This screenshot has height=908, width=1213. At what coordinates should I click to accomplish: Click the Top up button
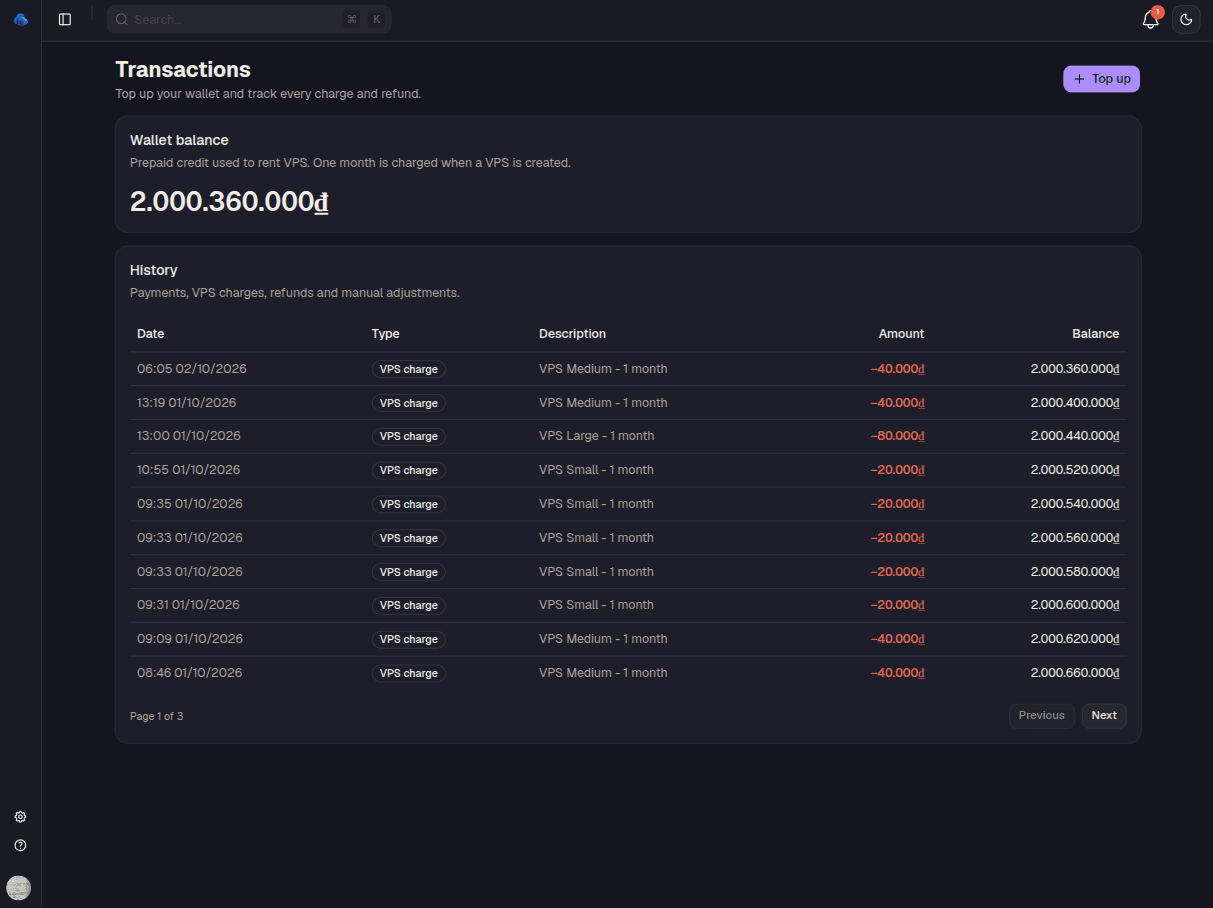pos(1101,79)
